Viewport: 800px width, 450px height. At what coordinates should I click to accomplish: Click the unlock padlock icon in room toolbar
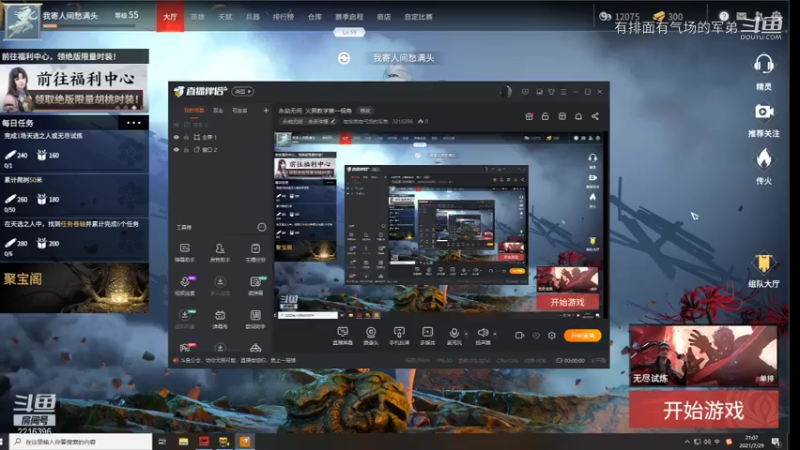pyautogui.click(x=545, y=116)
